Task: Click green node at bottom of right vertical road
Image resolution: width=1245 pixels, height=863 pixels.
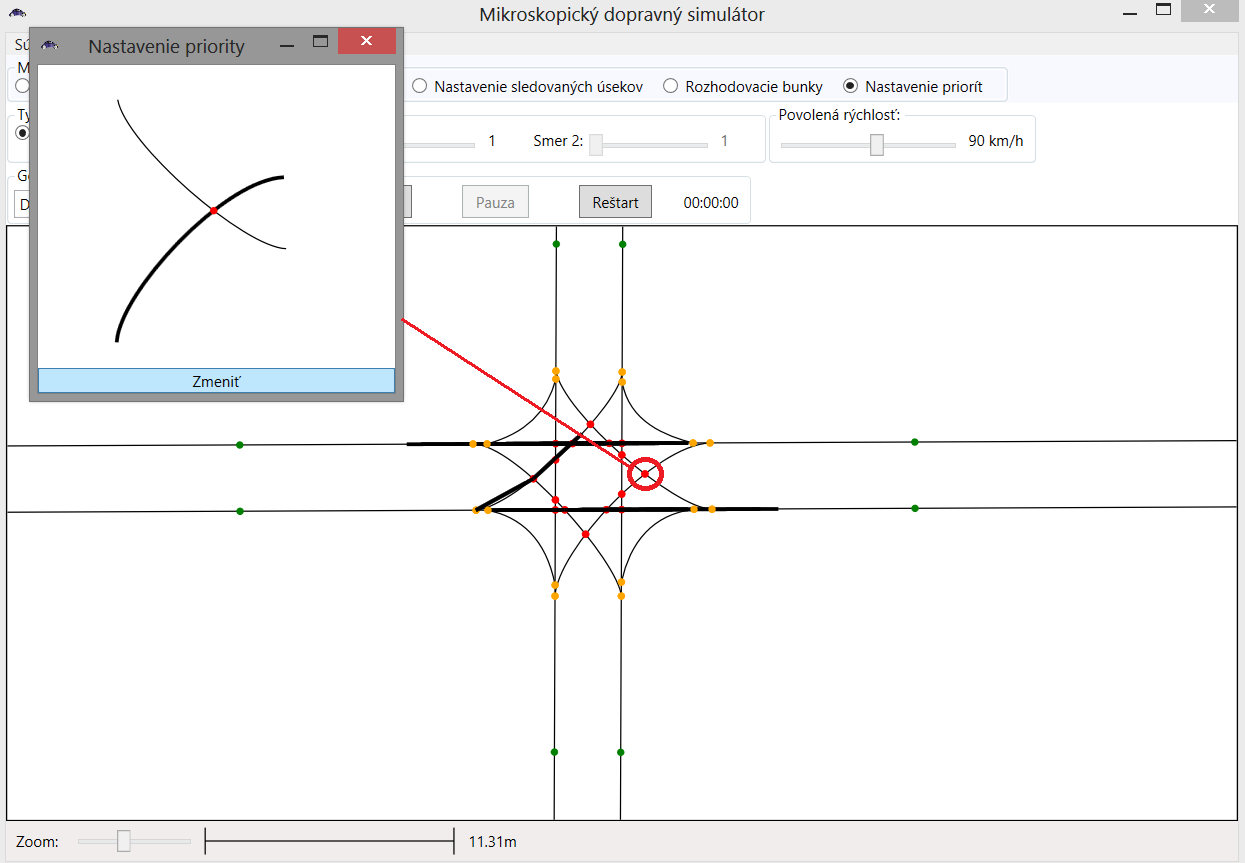Action: pos(621,752)
